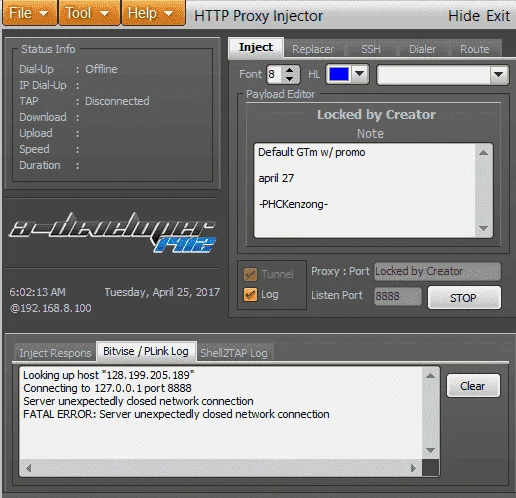Open the Shell2TAP Log tab
The height and width of the screenshot is (498, 516).
point(234,353)
